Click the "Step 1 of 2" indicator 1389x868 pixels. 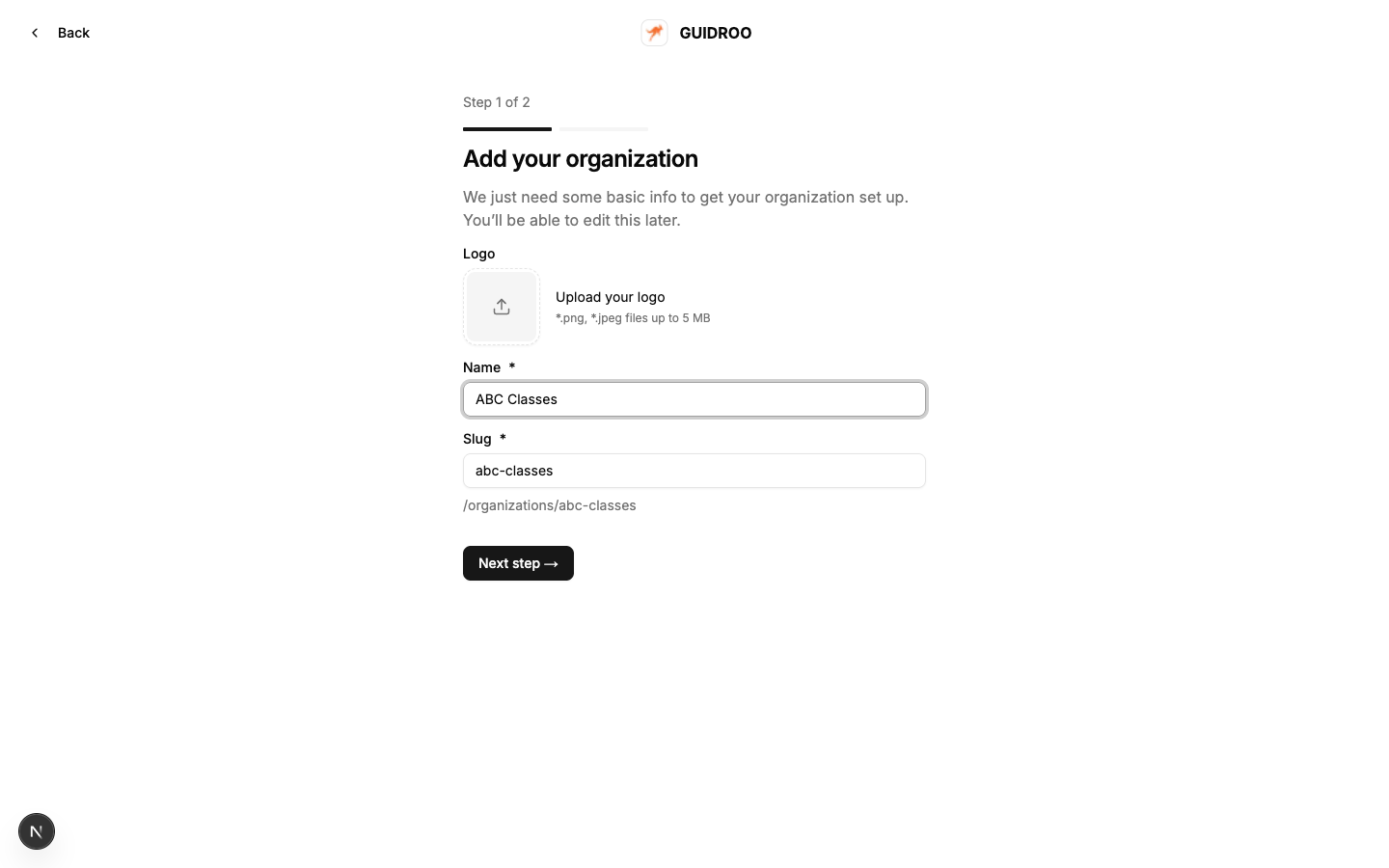[496, 102]
